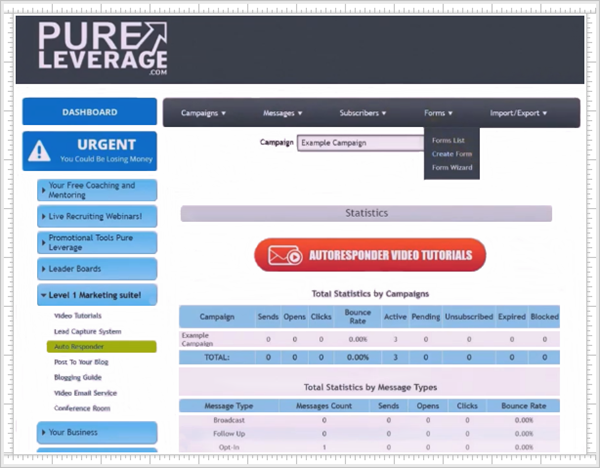
Task: Select Form Wizard from the Forms menu
Action: click(x=452, y=167)
